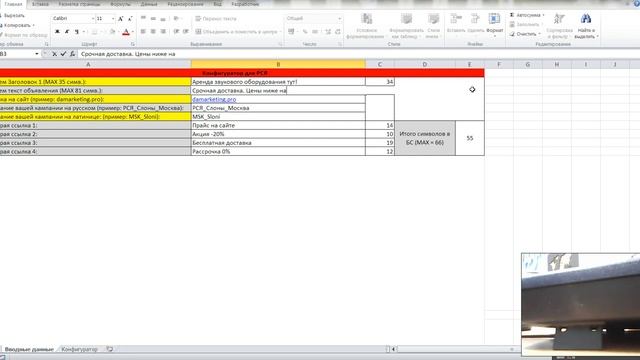Viewport: 640px width, 360px height.
Task: Click the Формат по образцу button
Action: tap(24, 35)
